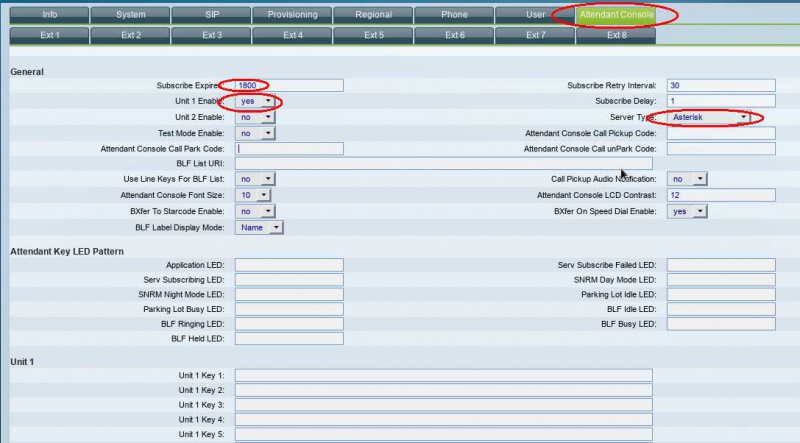Toggle Call Pickup Audio Notification dropdown

(687, 179)
